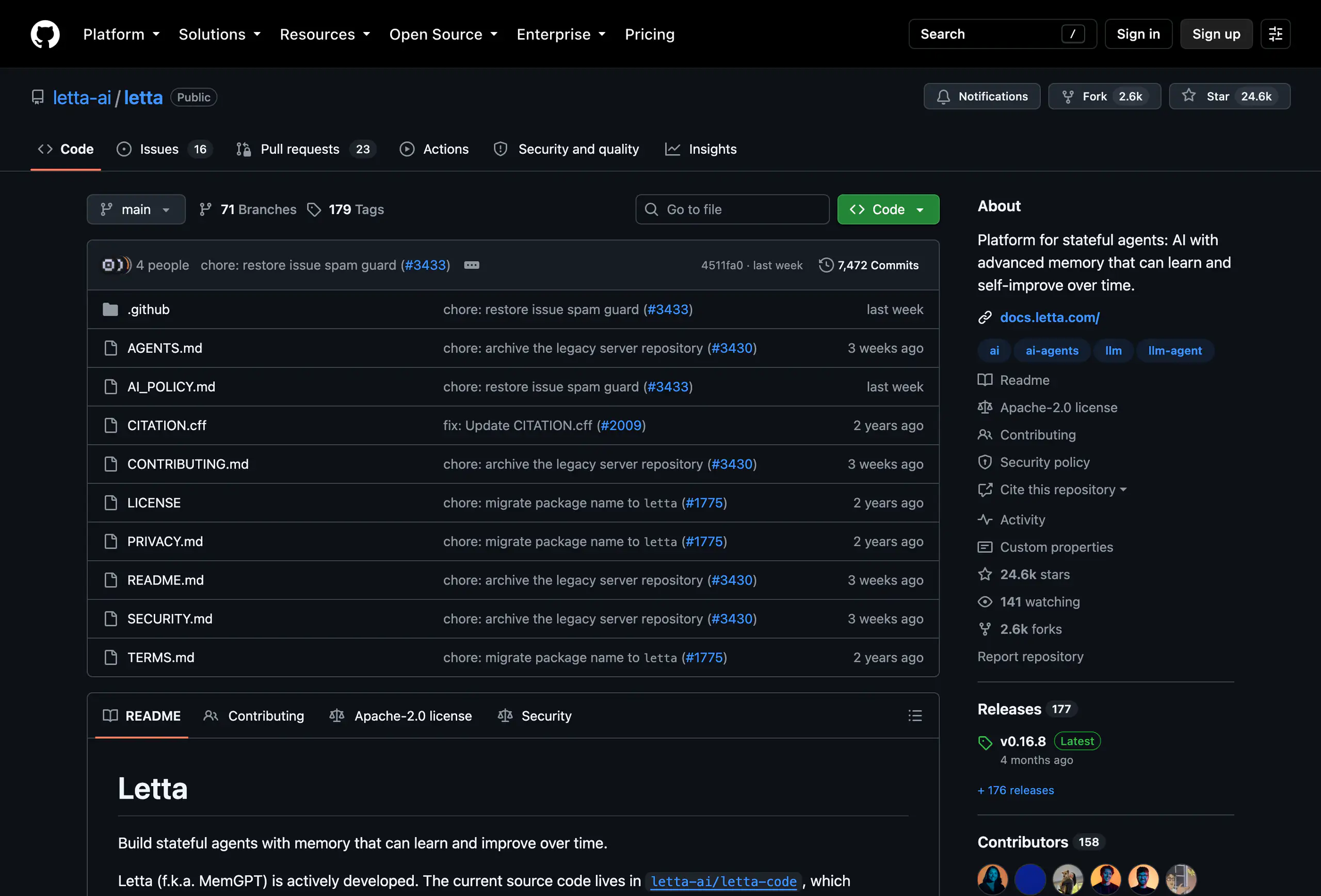Screen dimensions: 1321x896
Task: Open the solid blue contributor avatar
Action: (x=1030, y=879)
